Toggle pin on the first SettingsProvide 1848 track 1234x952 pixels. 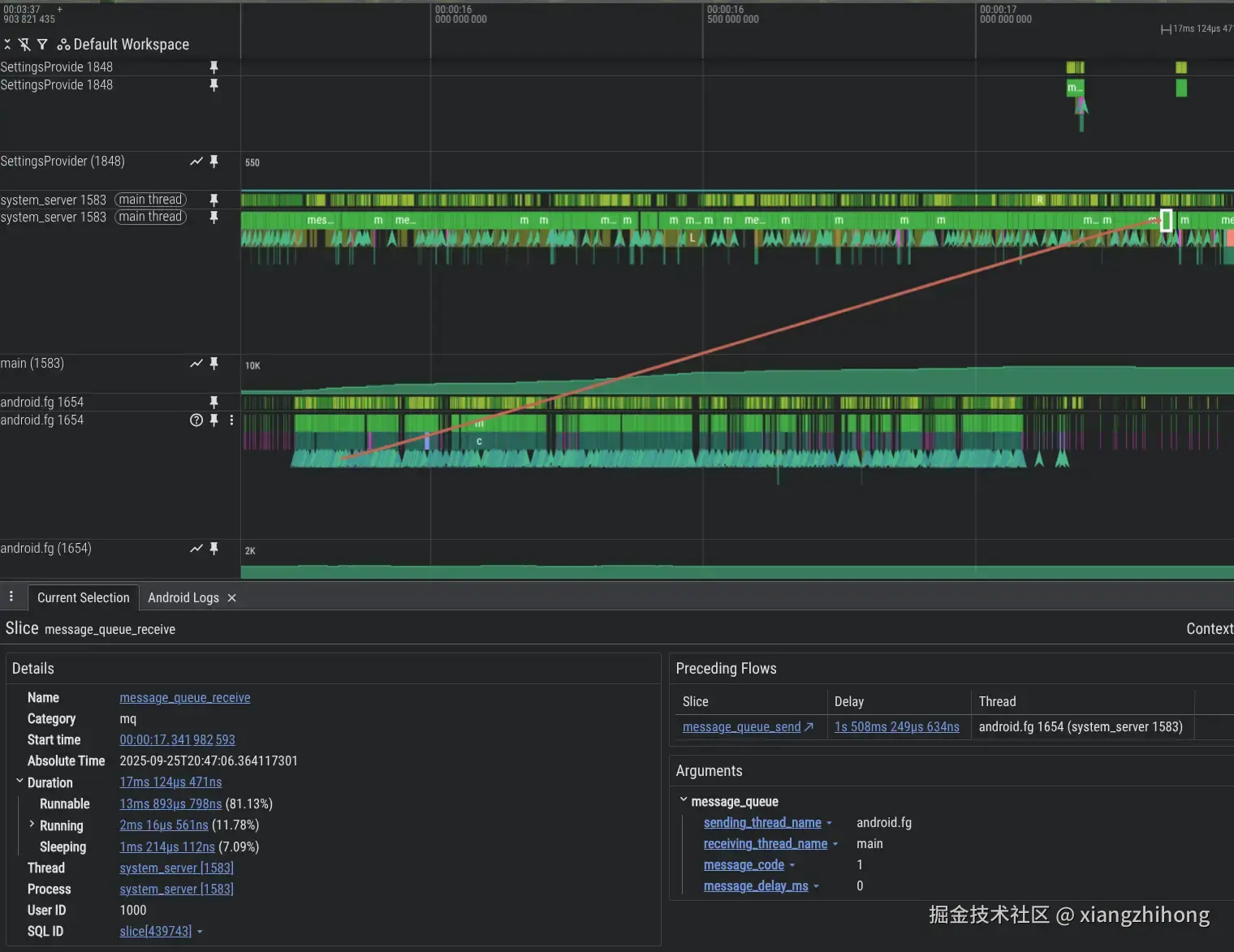click(214, 67)
